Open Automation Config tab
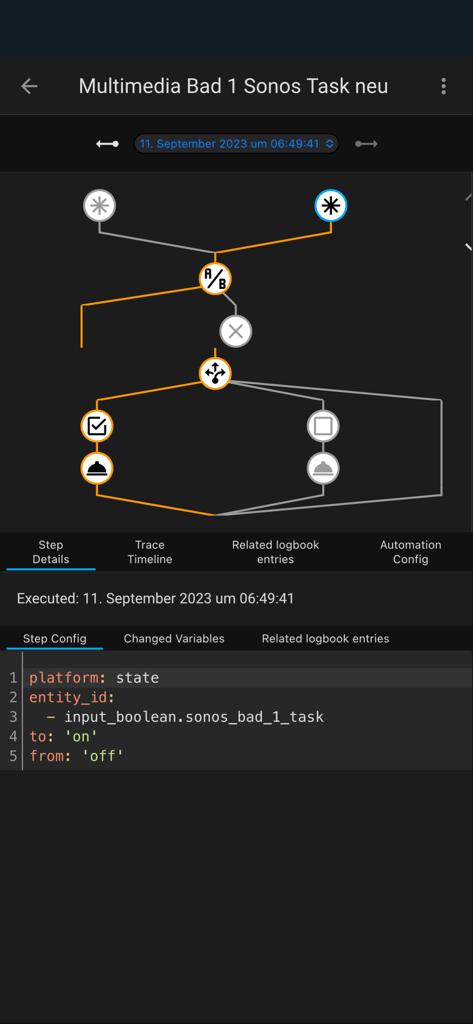The width and height of the screenshot is (473, 1024). (x=410, y=552)
